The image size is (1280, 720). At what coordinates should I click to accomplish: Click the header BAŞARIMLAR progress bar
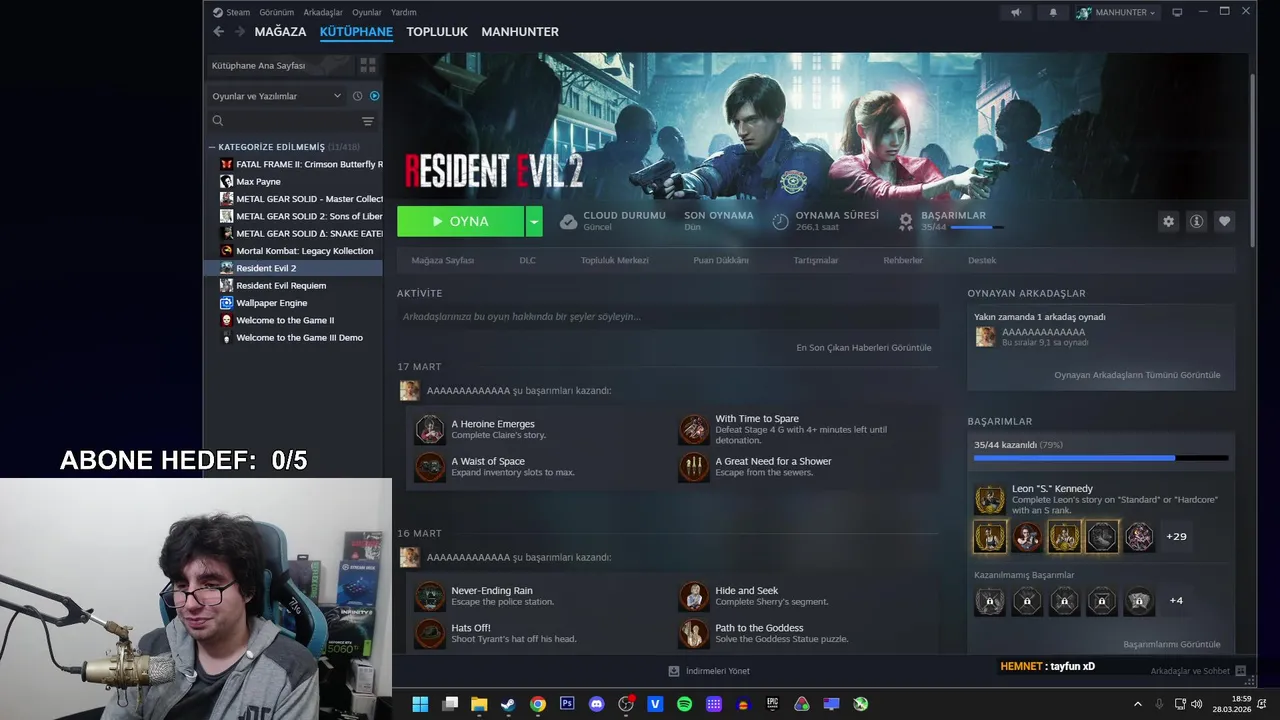coord(977,228)
